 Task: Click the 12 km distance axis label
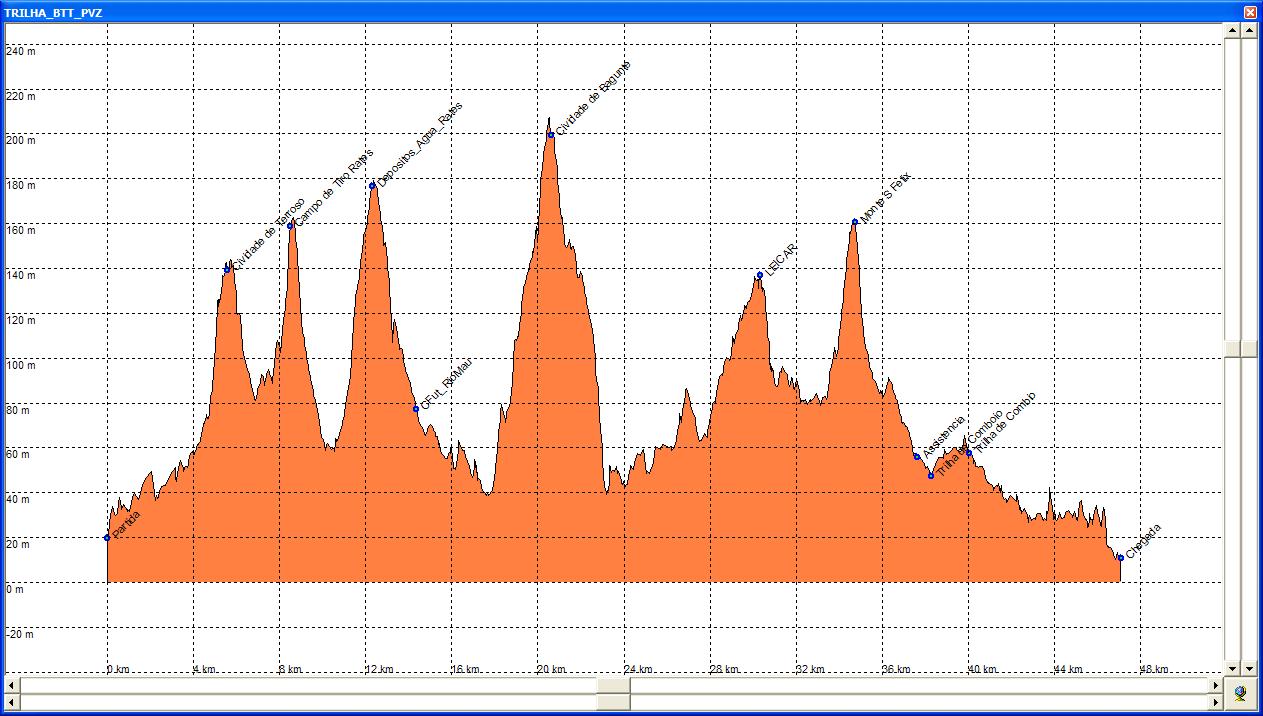379,670
